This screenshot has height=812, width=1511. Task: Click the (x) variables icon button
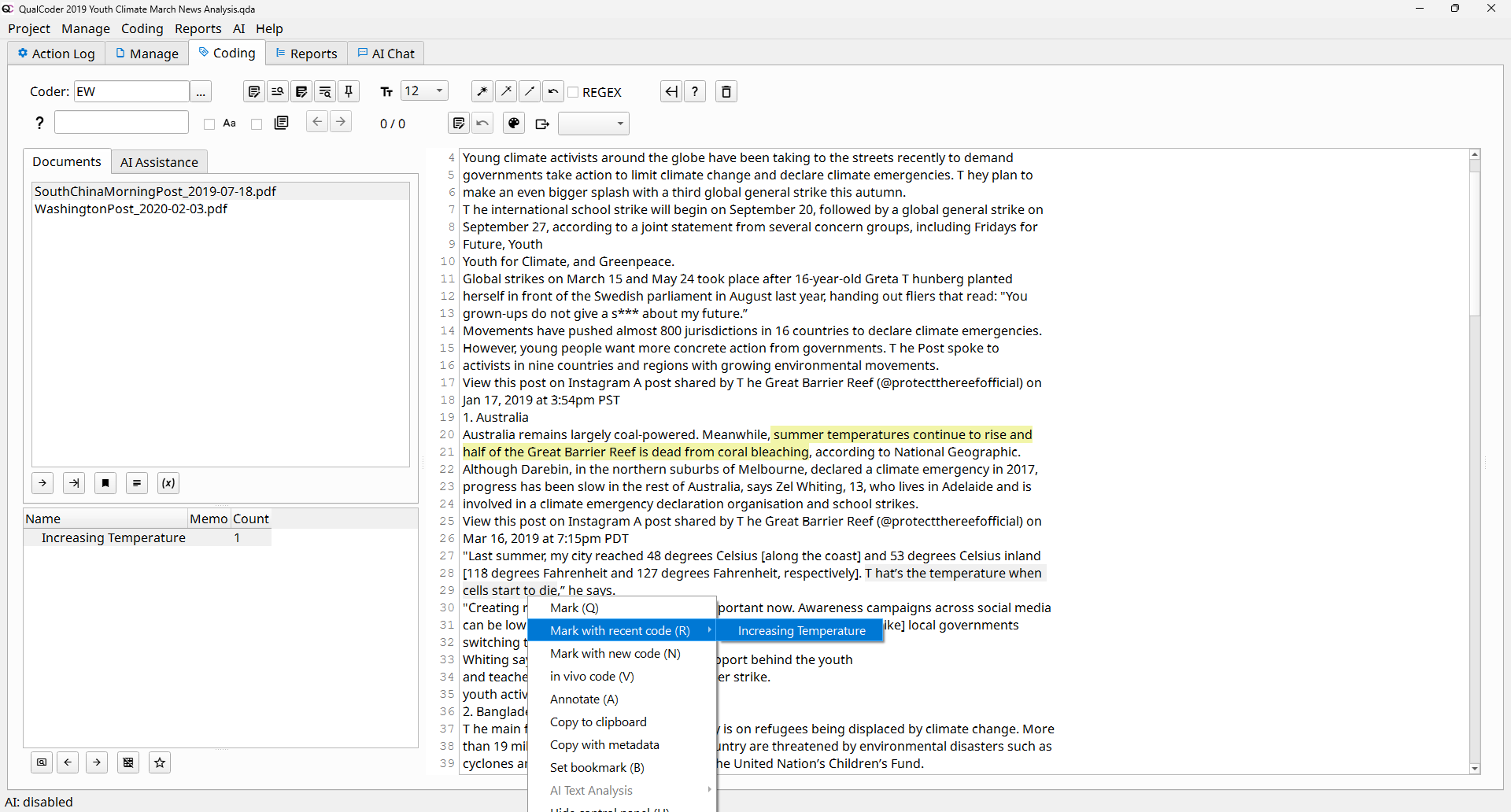point(168,483)
